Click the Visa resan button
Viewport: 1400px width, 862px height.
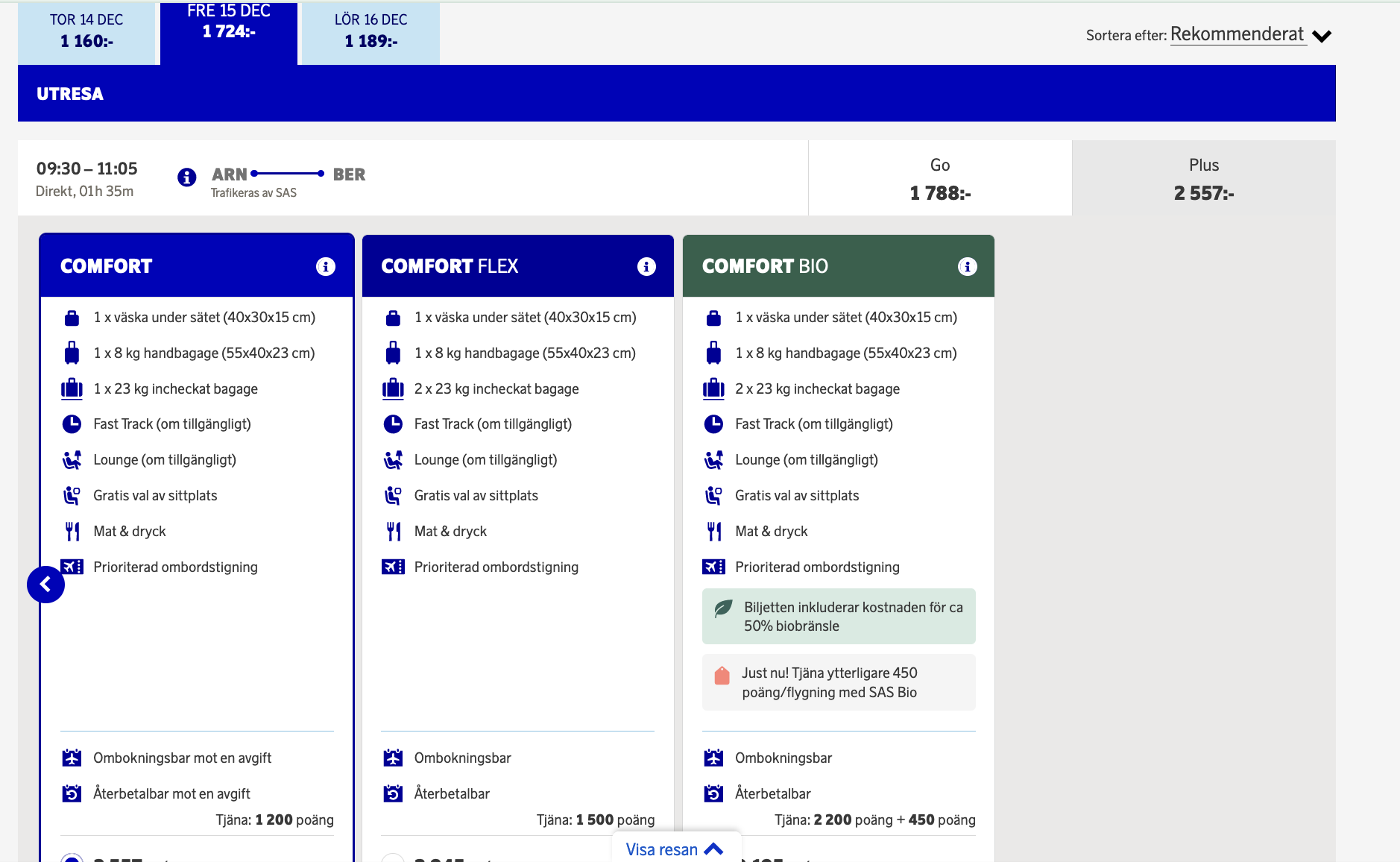pos(662,849)
